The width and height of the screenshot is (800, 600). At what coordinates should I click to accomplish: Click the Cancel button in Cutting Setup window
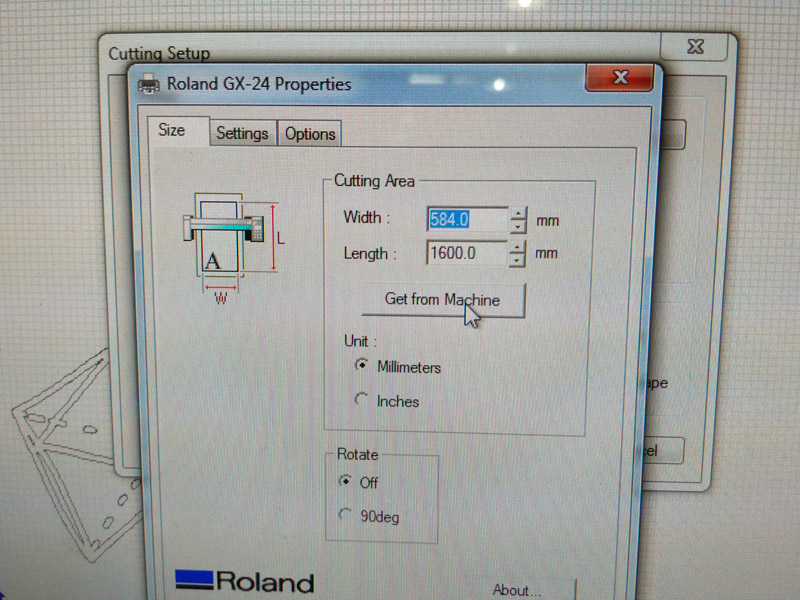pos(663,451)
